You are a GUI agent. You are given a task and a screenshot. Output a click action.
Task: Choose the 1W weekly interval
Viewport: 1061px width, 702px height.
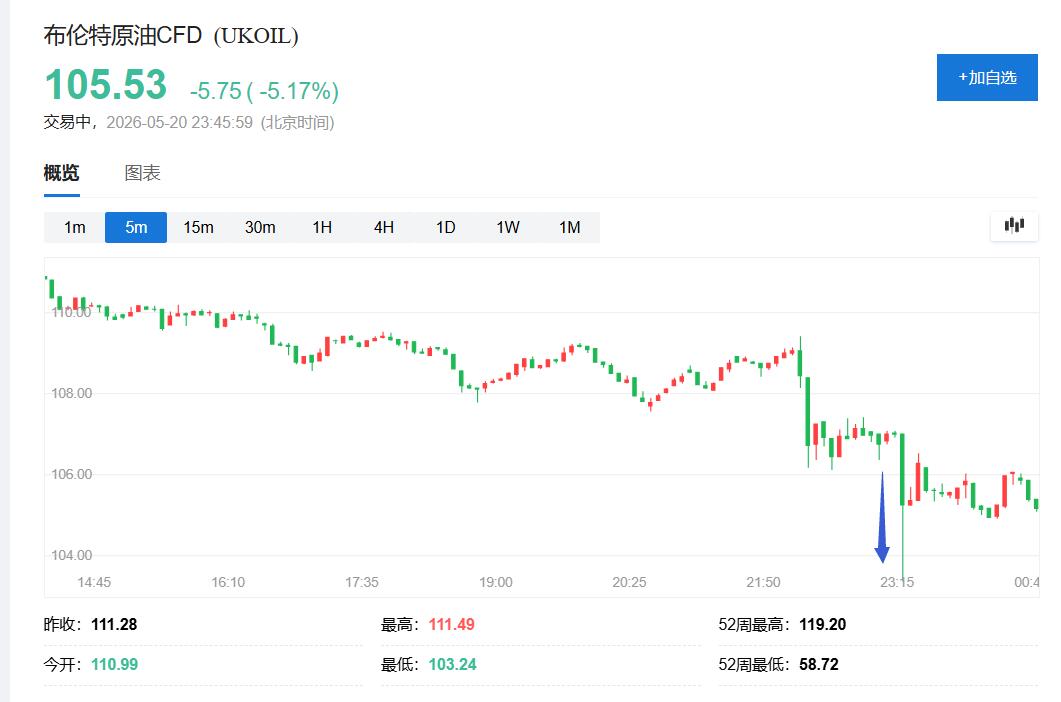(x=507, y=227)
